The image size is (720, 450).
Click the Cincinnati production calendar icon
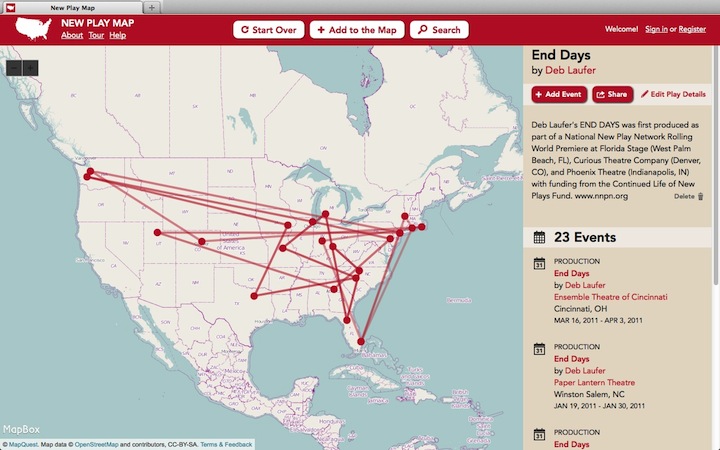(539, 265)
